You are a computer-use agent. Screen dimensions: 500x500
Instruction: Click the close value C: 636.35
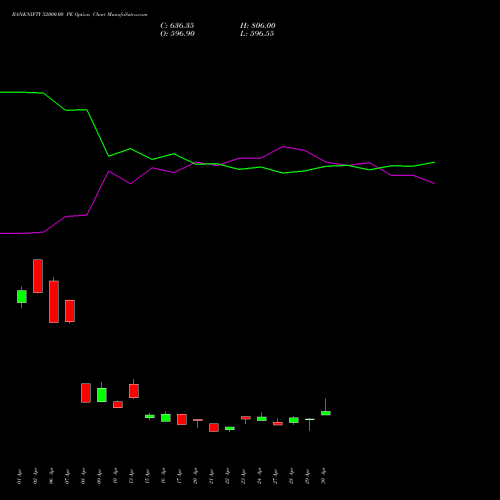177,26
